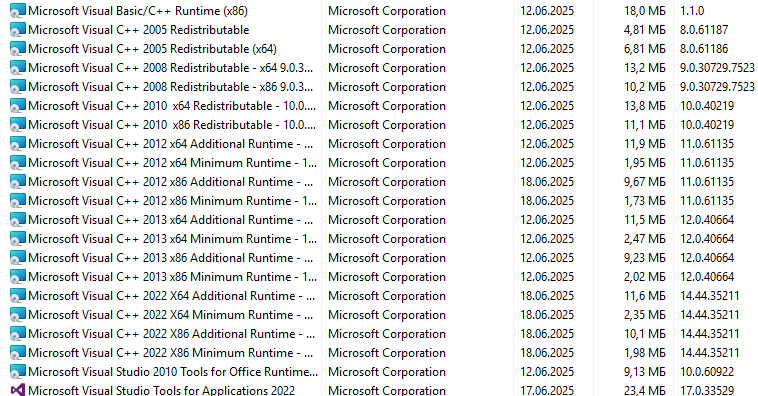Screen dimensions: 758x396
Task: Click the size value "23,4 МБ"
Action: coord(644,390)
